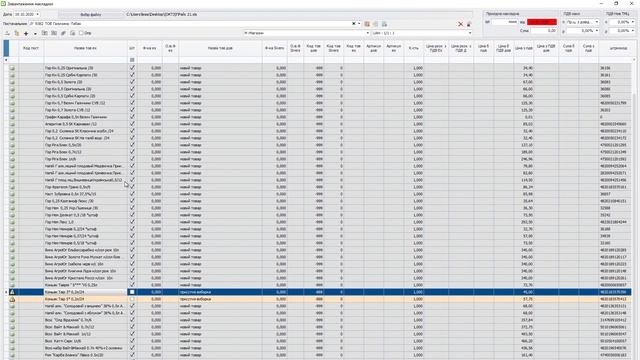Sort by the Назва тов вх column header
This screenshot has width=640, height=360.
pos(85,48)
